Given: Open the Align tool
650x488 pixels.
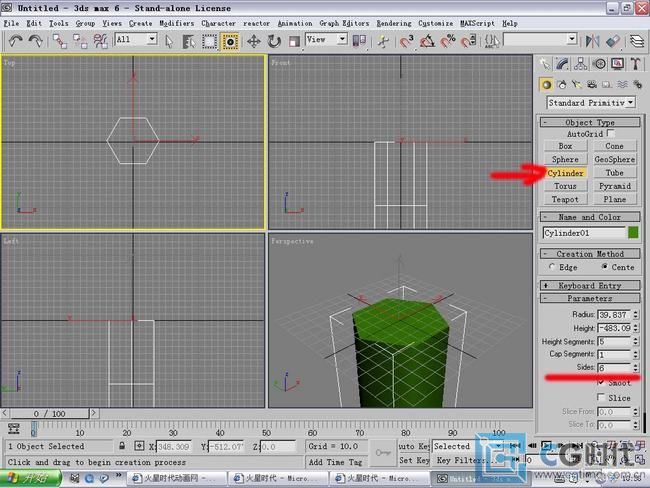Looking at the screenshot, I should (613, 41).
